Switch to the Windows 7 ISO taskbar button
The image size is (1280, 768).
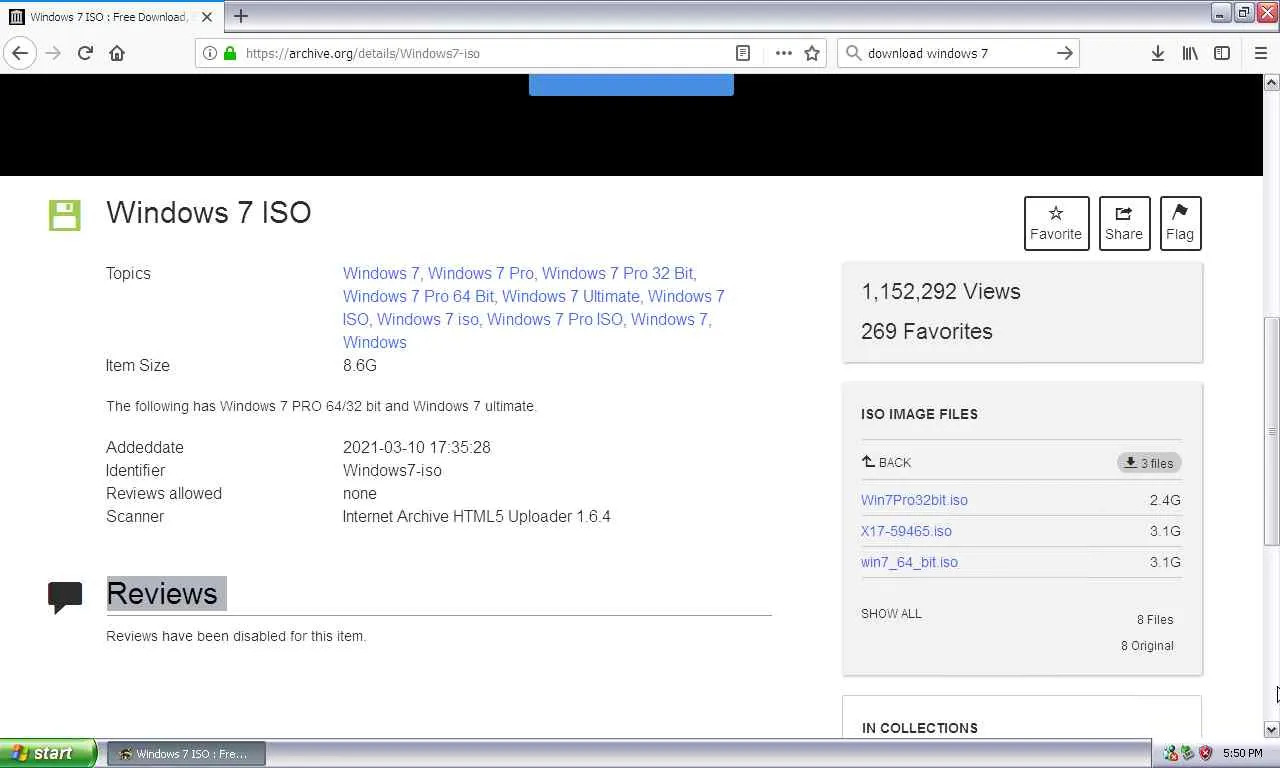(186, 754)
